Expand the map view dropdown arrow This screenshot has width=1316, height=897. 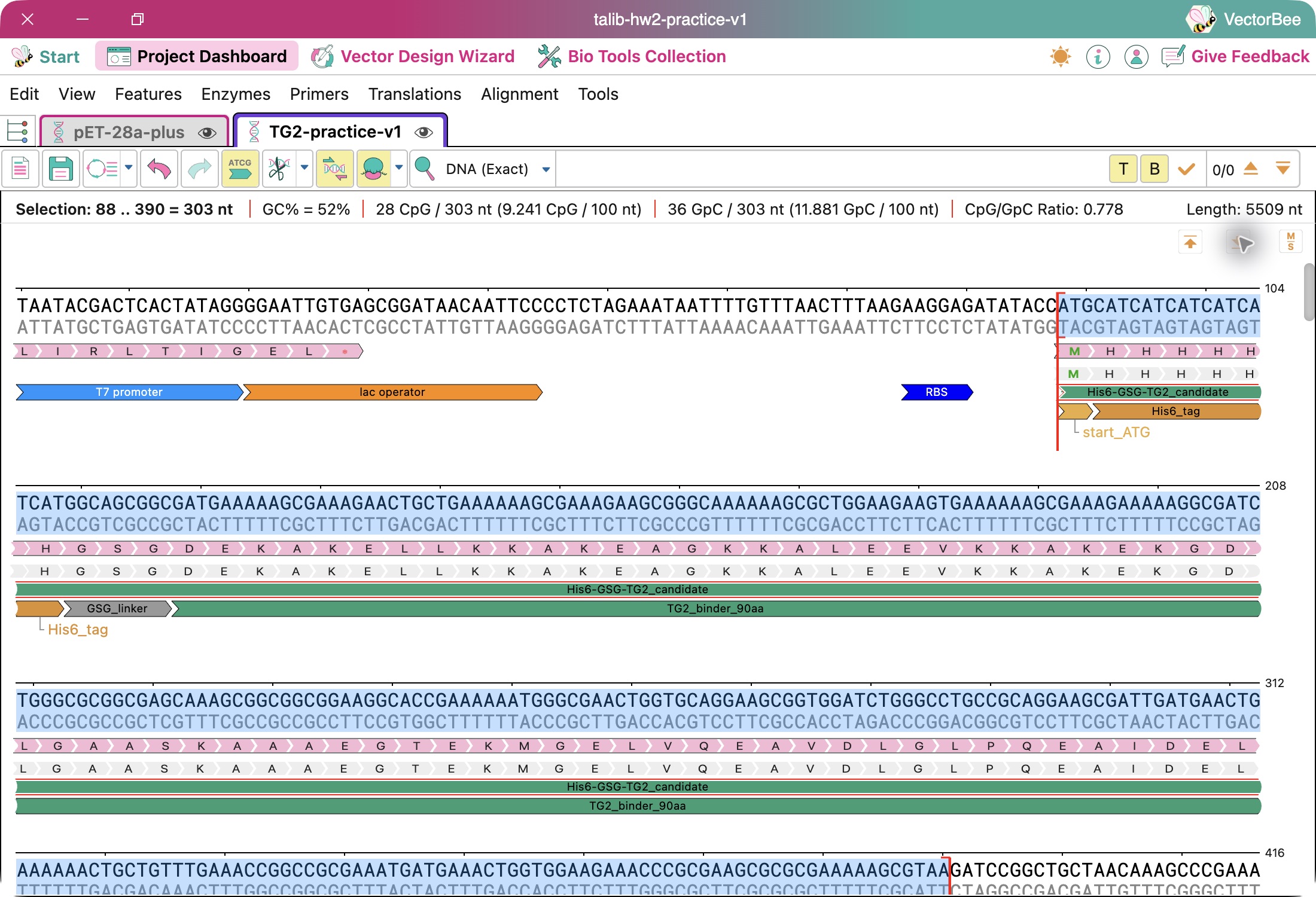[129, 168]
